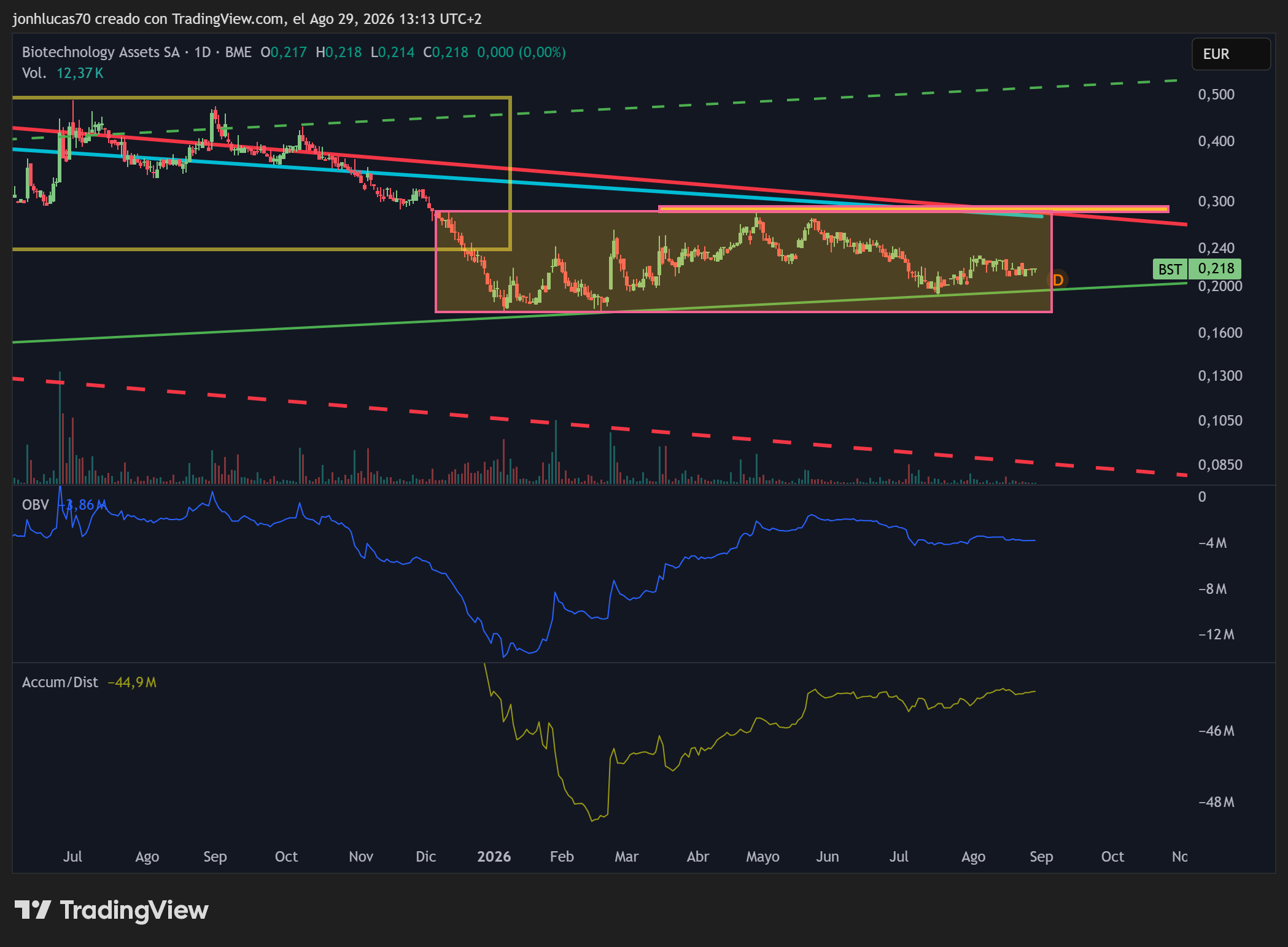Viewport: 1288px width, 947px height.
Task: Select the open value O0,217
Action: click(x=284, y=52)
